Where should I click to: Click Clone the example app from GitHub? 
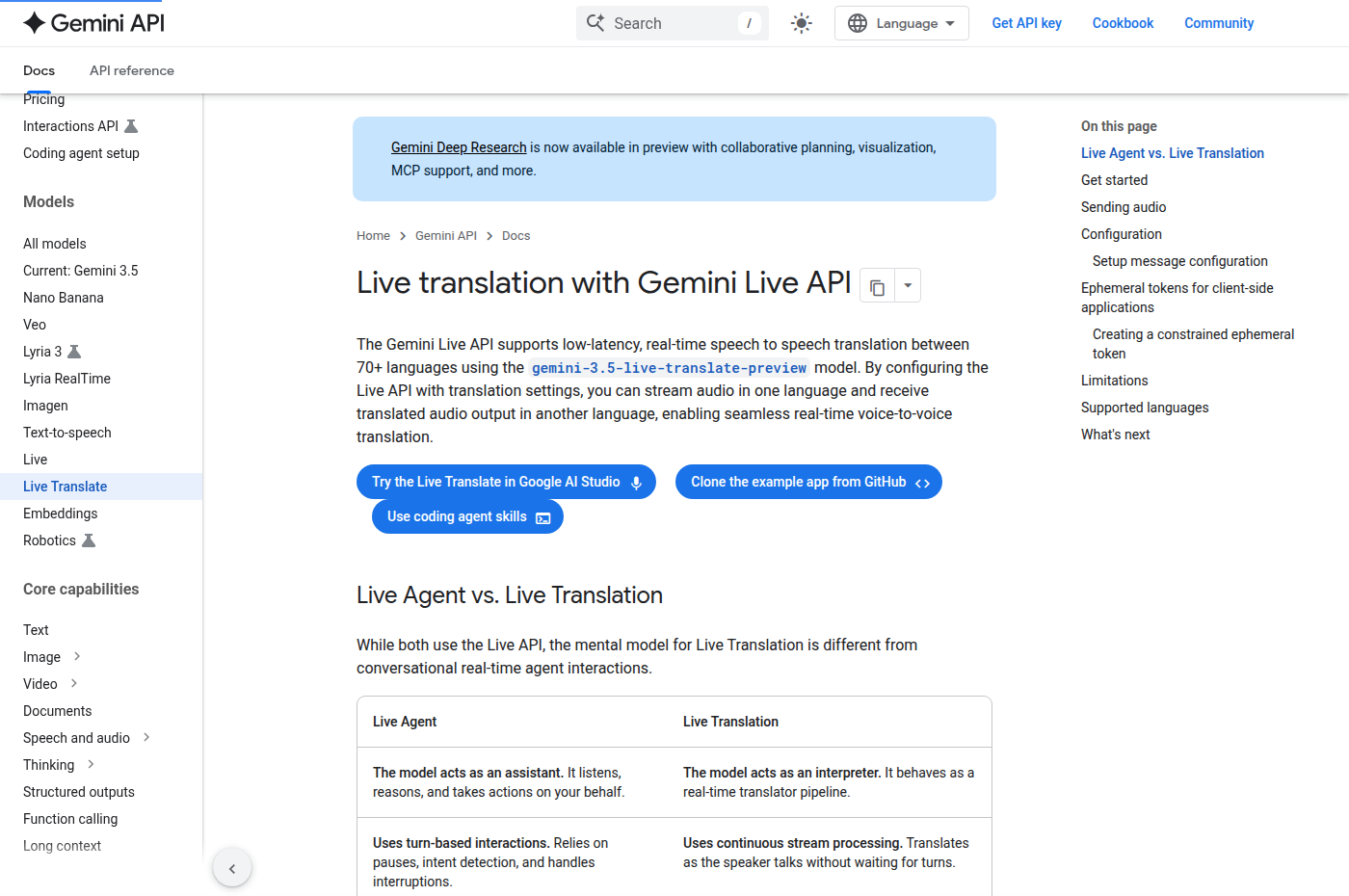(808, 482)
